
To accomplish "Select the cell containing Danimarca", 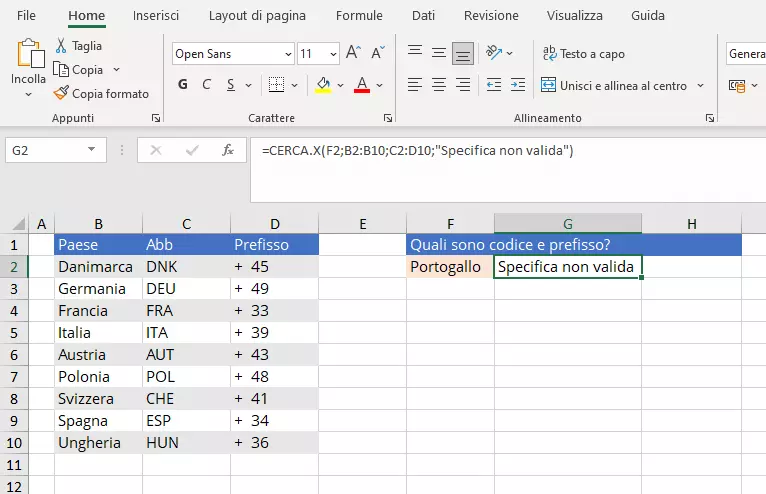I will point(98,267).
